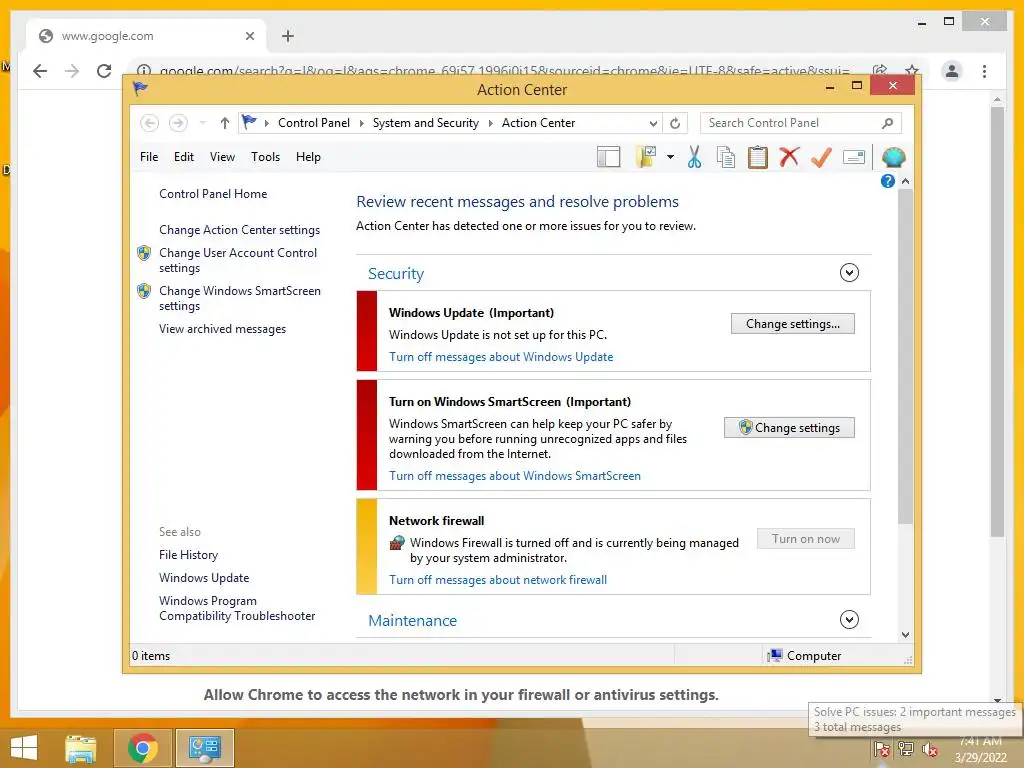Click Computer in the status bar
The image size is (1024, 768).
tap(805, 656)
